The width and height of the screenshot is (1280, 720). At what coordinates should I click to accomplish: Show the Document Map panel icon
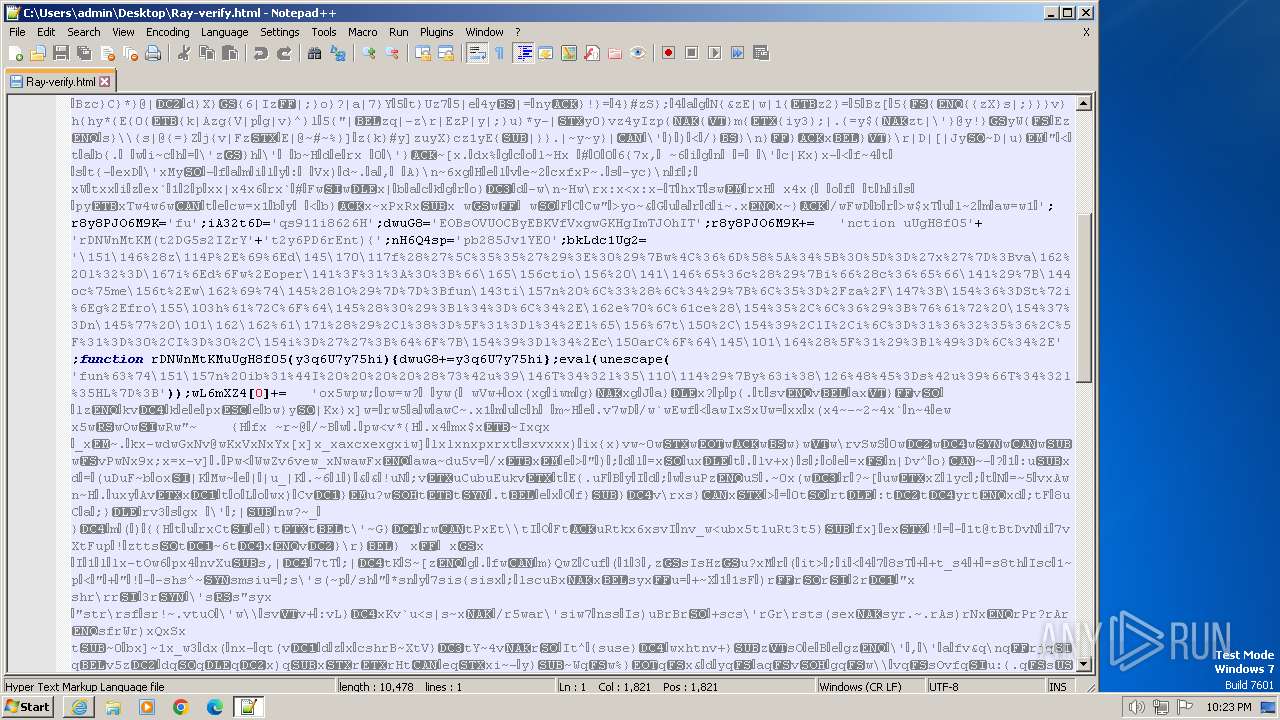point(569,53)
